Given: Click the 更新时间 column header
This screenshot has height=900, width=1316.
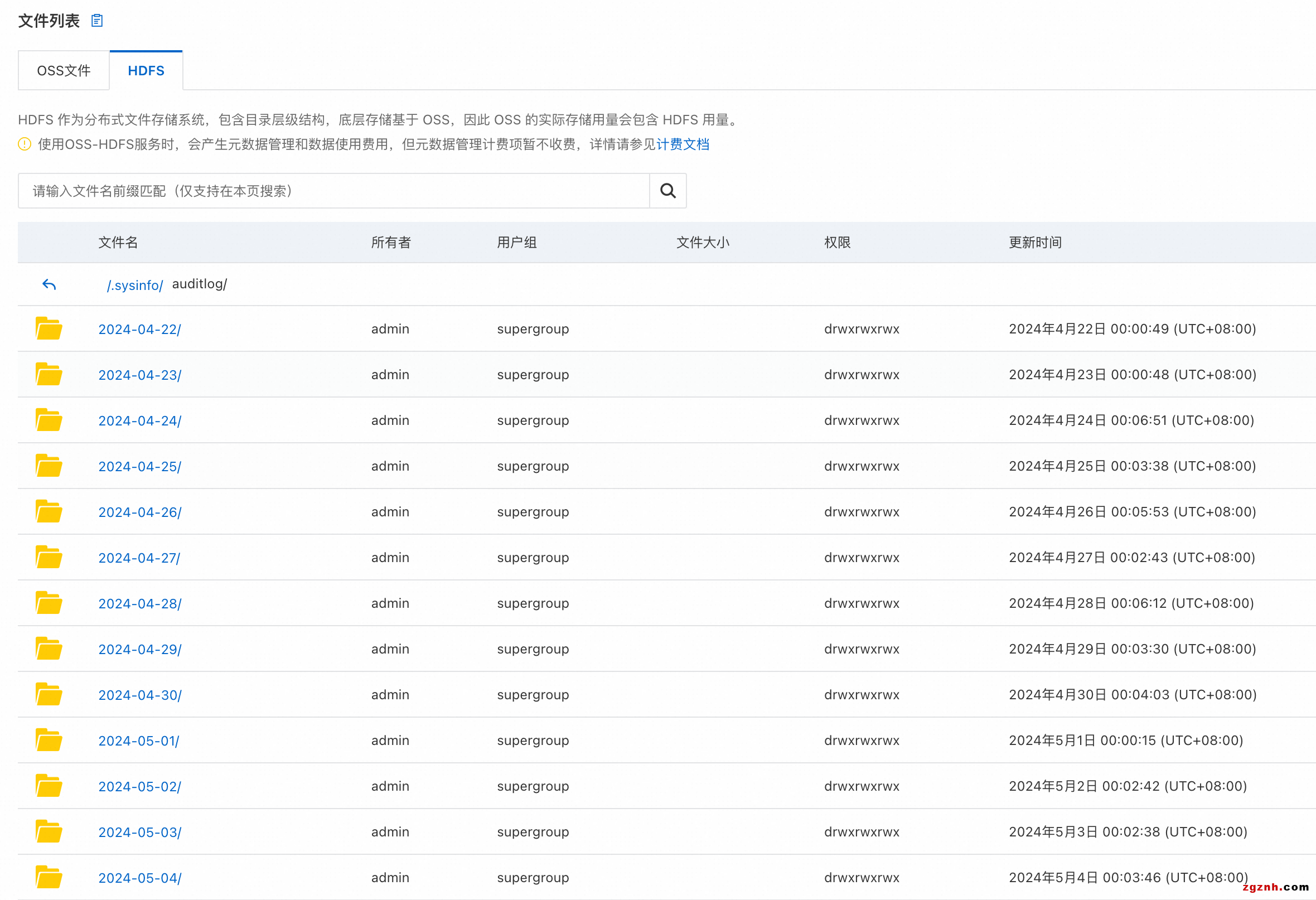Looking at the screenshot, I should [x=1034, y=243].
